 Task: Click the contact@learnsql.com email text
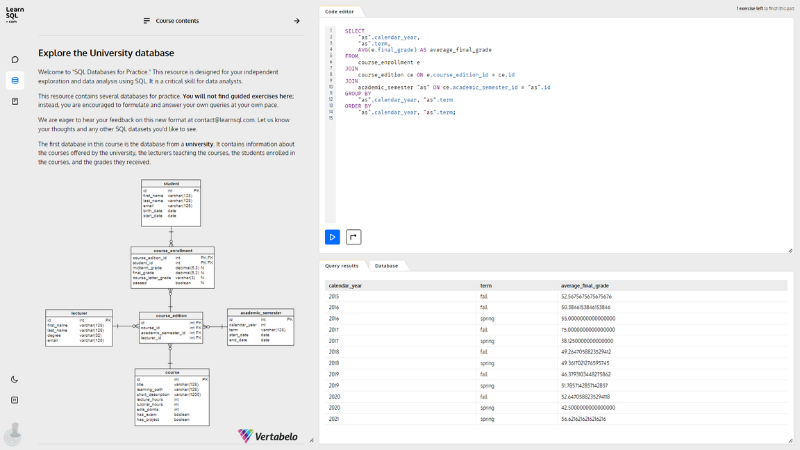224,120
